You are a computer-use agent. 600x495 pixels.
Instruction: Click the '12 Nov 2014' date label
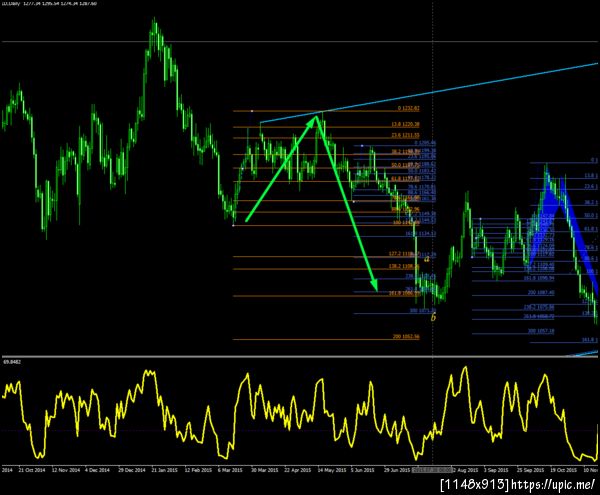tap(65, 470)
